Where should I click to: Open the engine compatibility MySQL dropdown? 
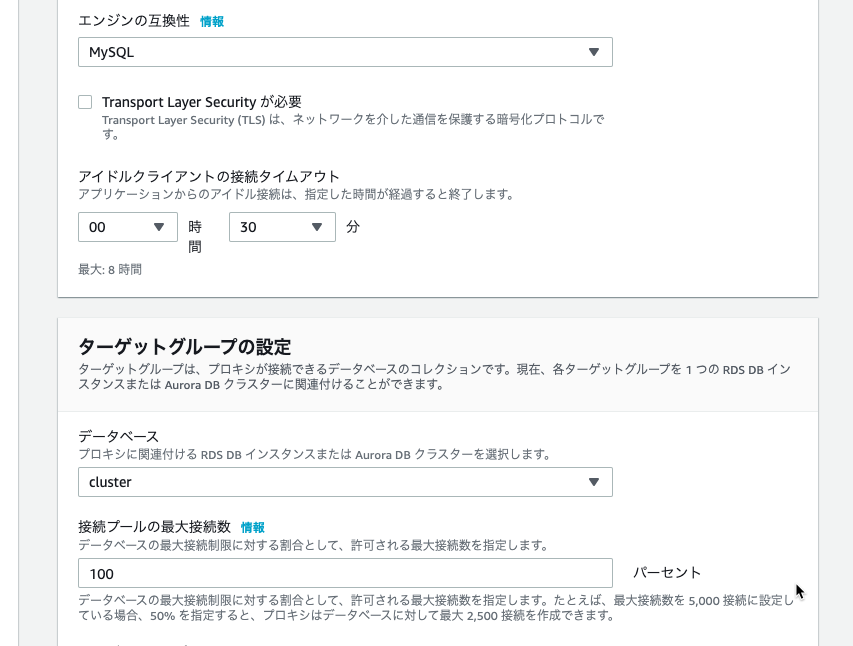click(x=345, y=52)
